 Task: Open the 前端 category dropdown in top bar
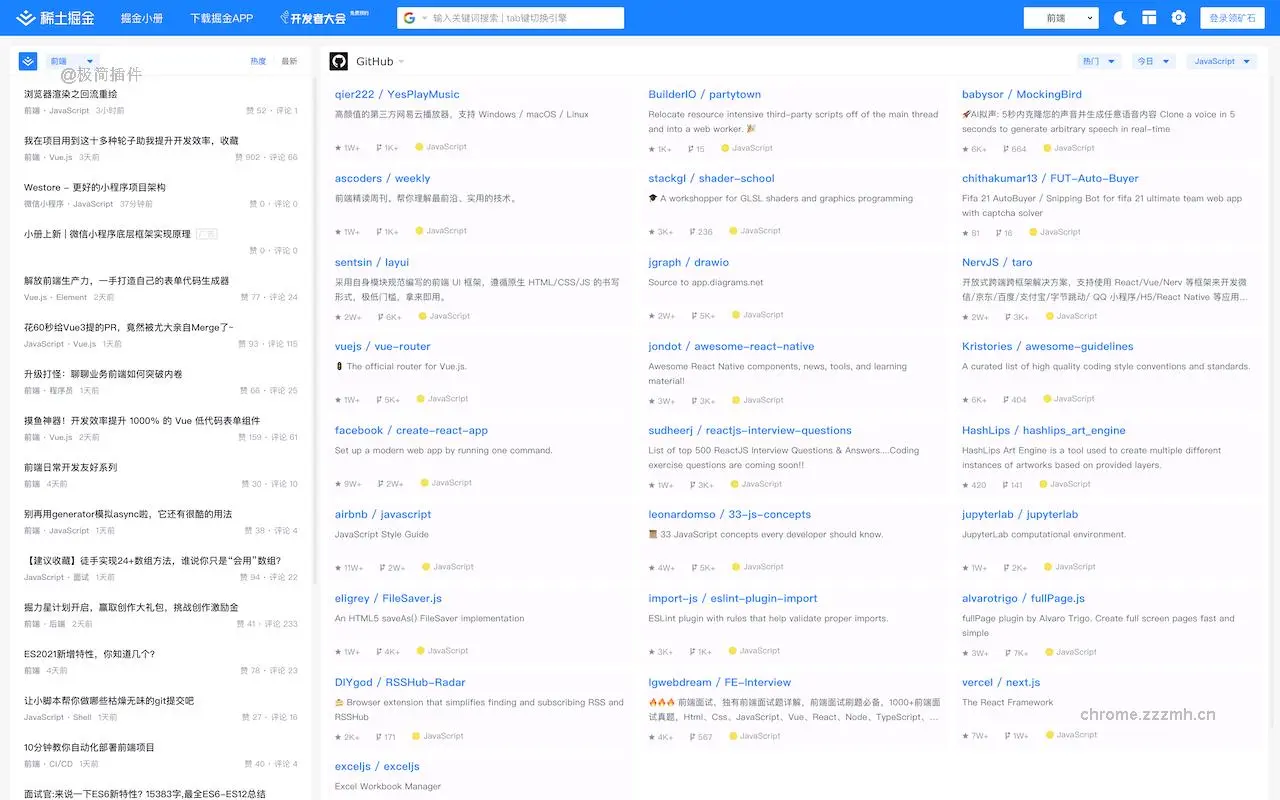coord(1061,18)
